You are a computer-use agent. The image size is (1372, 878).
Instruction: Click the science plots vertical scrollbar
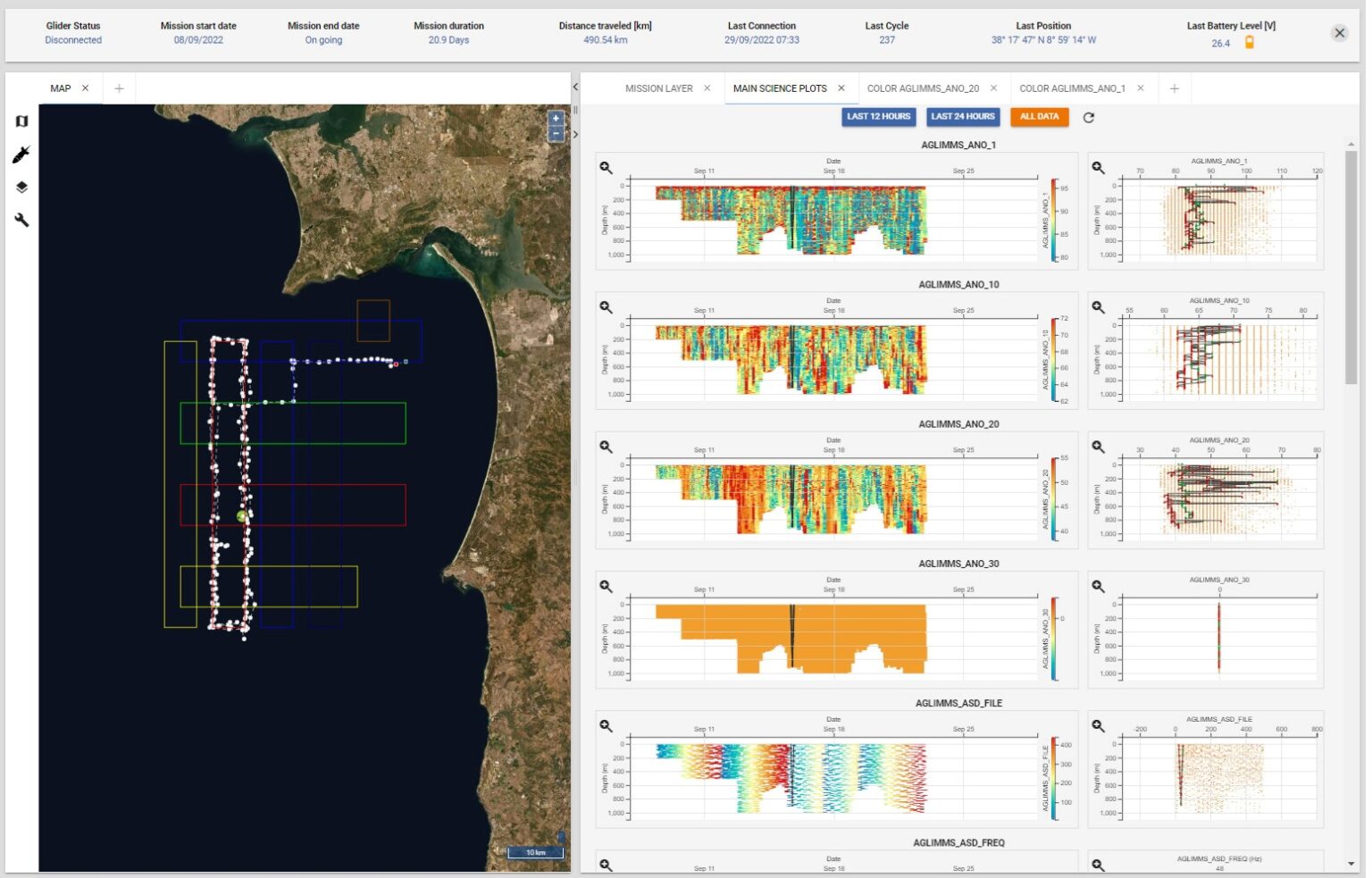pyautogui.click(x=1351, y=268)
